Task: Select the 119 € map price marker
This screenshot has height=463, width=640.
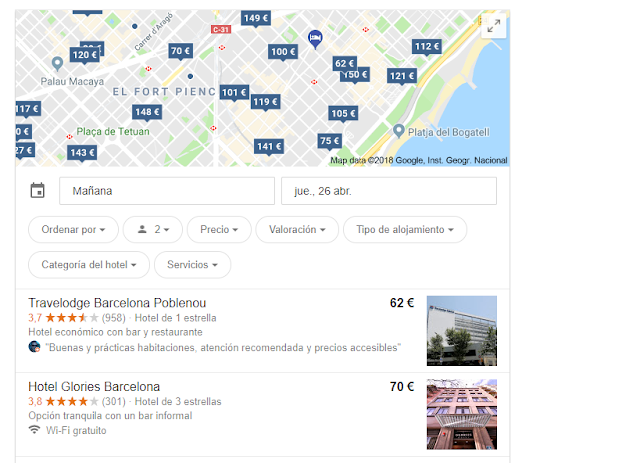Action: click(x=265, y=102)
